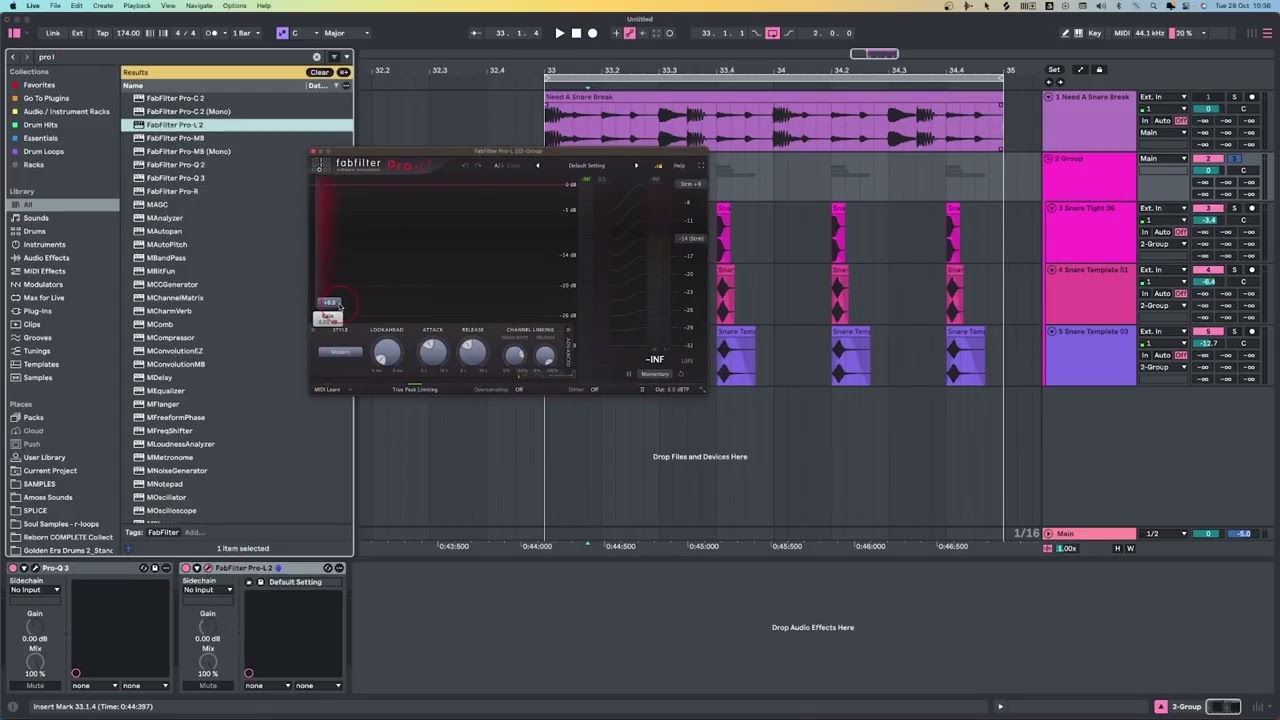Fold track 1 Need A Snare Break

1048,97
